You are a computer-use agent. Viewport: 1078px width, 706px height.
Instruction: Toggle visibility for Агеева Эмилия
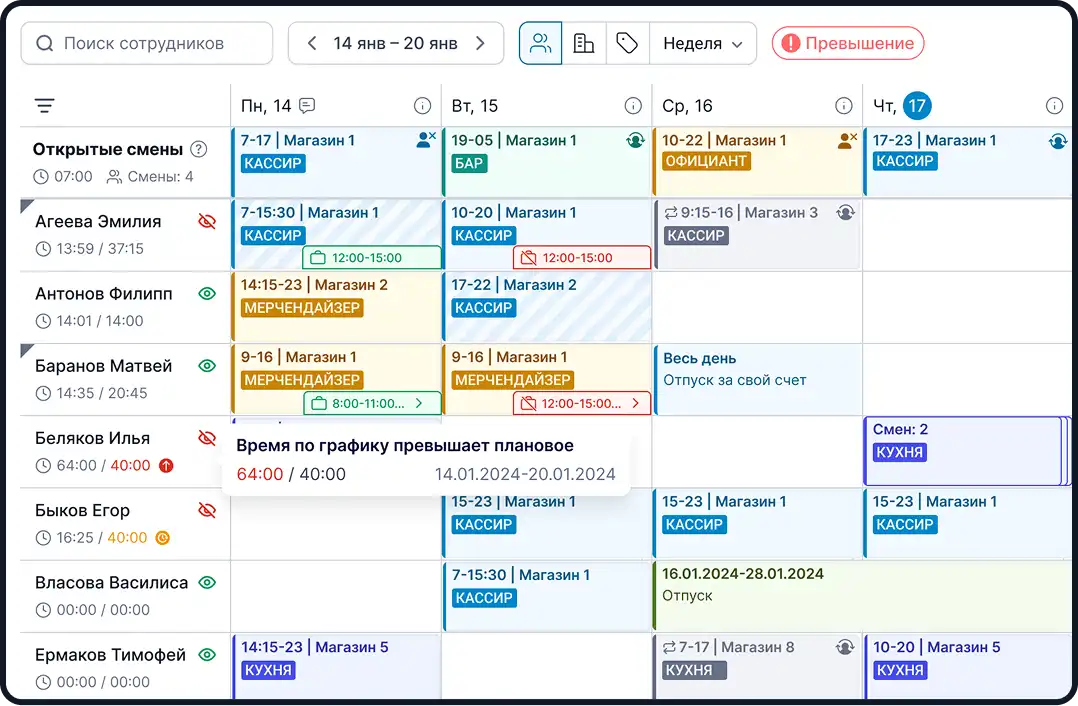[x=207, y=221]
